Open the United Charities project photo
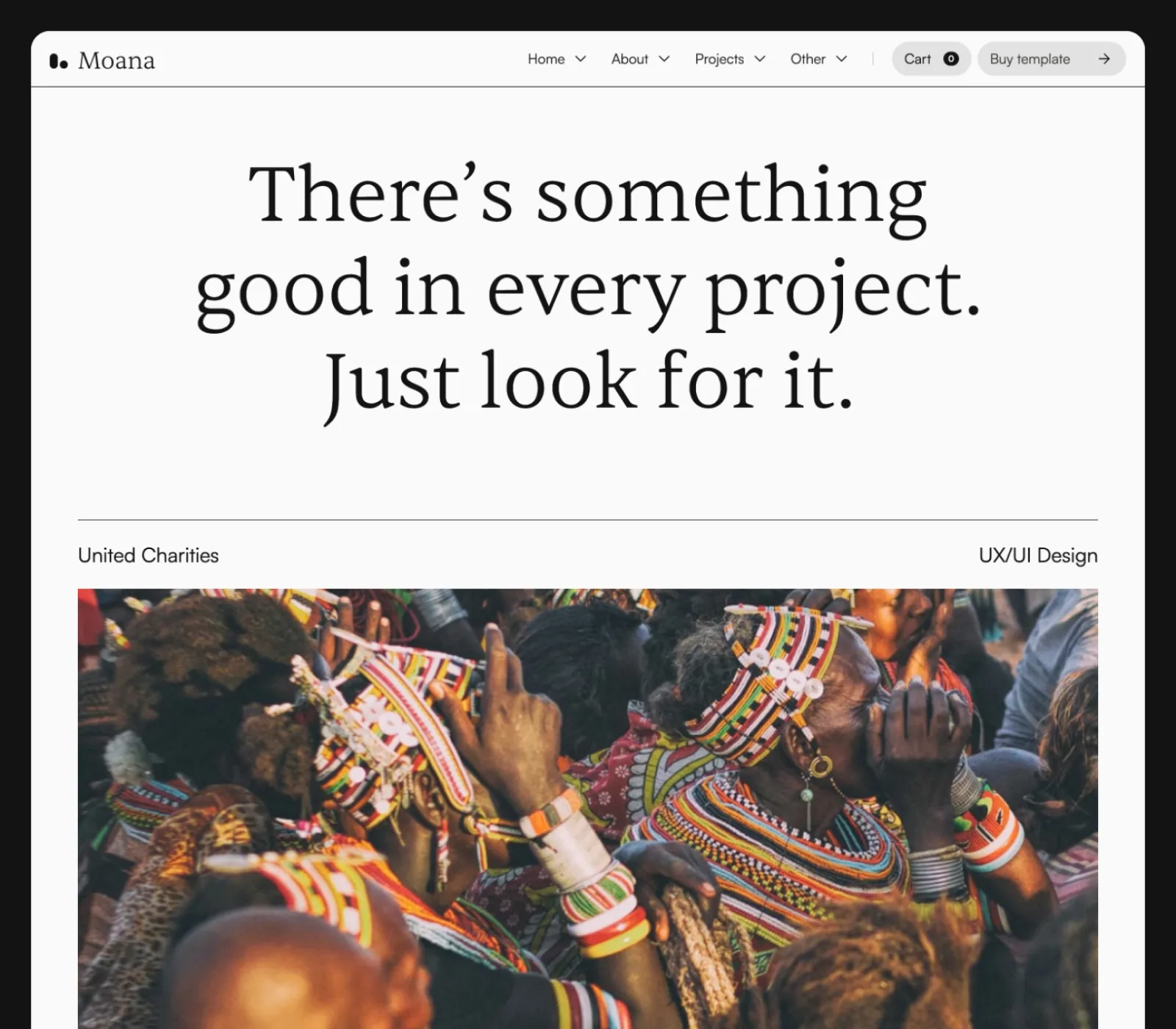The width and height of the screenshot is (1176, 1029). [x=588, y=808]
